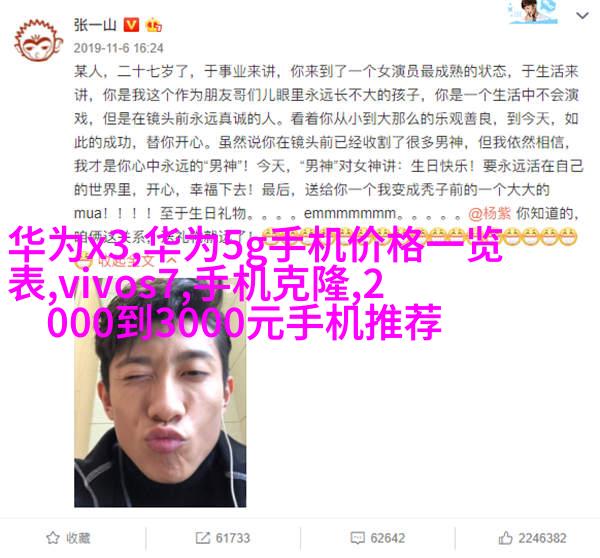Click the row of laughing emojis
600x558 pixels.
(x=420, y=237)
